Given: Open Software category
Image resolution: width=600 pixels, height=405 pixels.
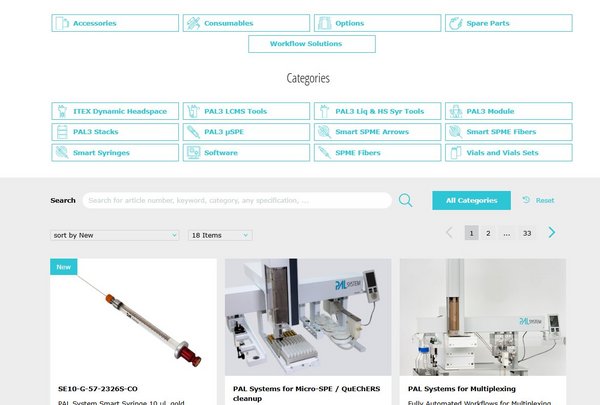Looking at the screenshot, I should (x=246, y=152).
